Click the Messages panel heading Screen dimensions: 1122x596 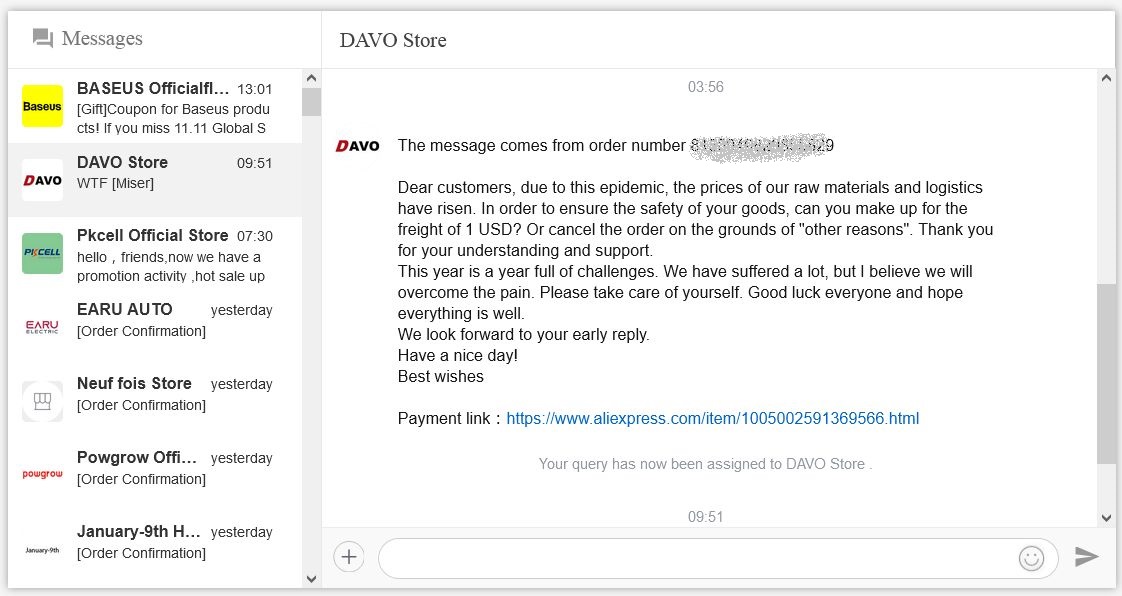click(x=102, y=38)
